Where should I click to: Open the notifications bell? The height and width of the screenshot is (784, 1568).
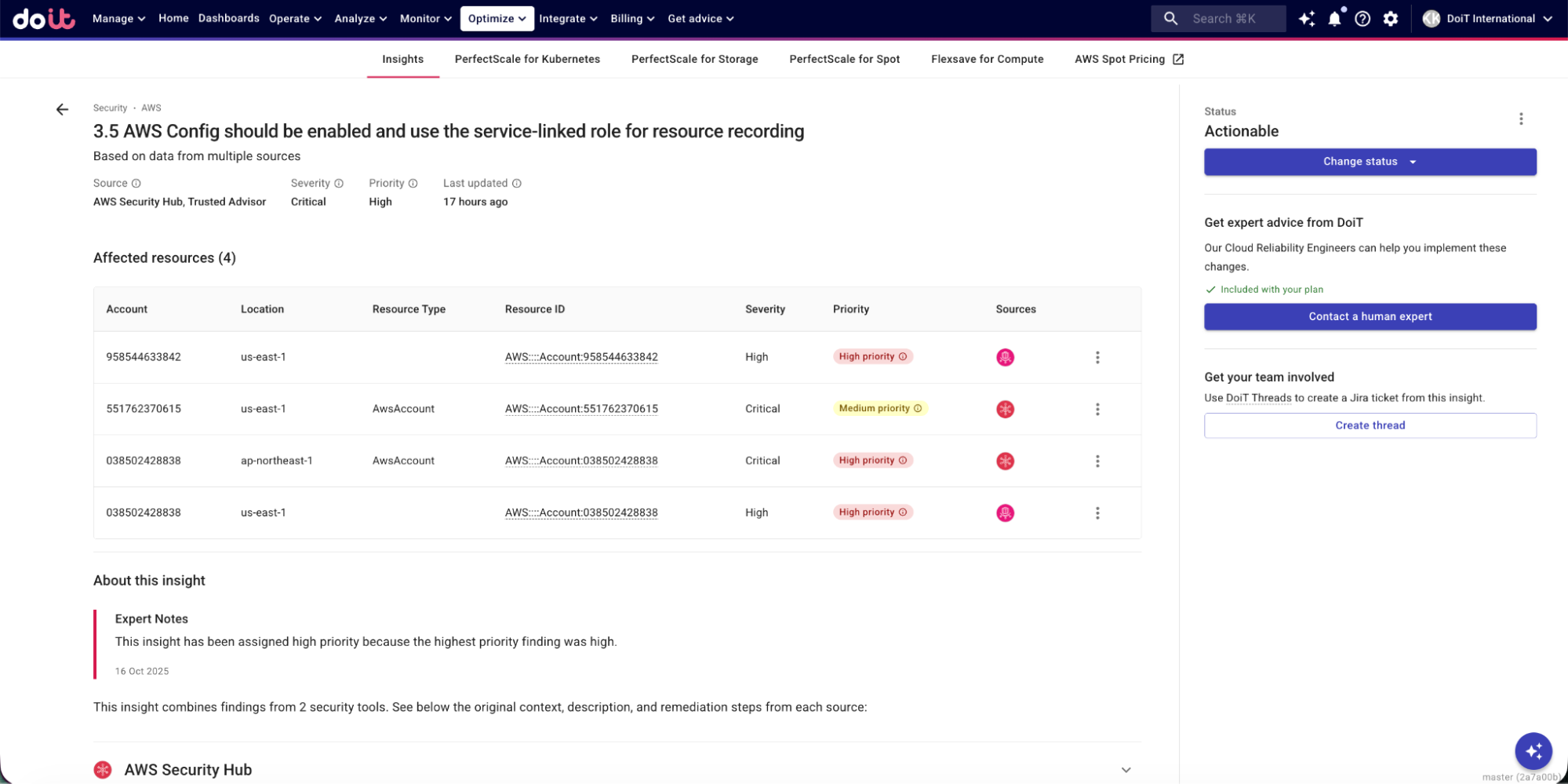(1334, 19)
